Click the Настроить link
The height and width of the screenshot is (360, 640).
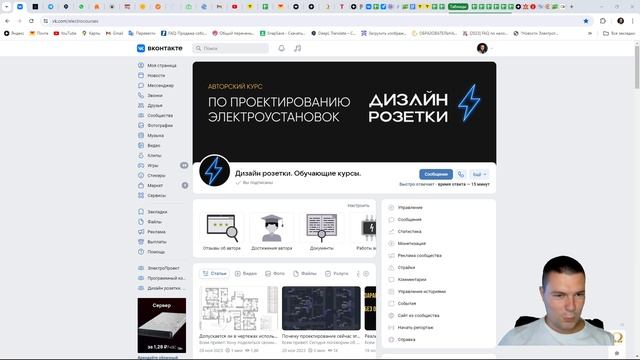(358, 206)
